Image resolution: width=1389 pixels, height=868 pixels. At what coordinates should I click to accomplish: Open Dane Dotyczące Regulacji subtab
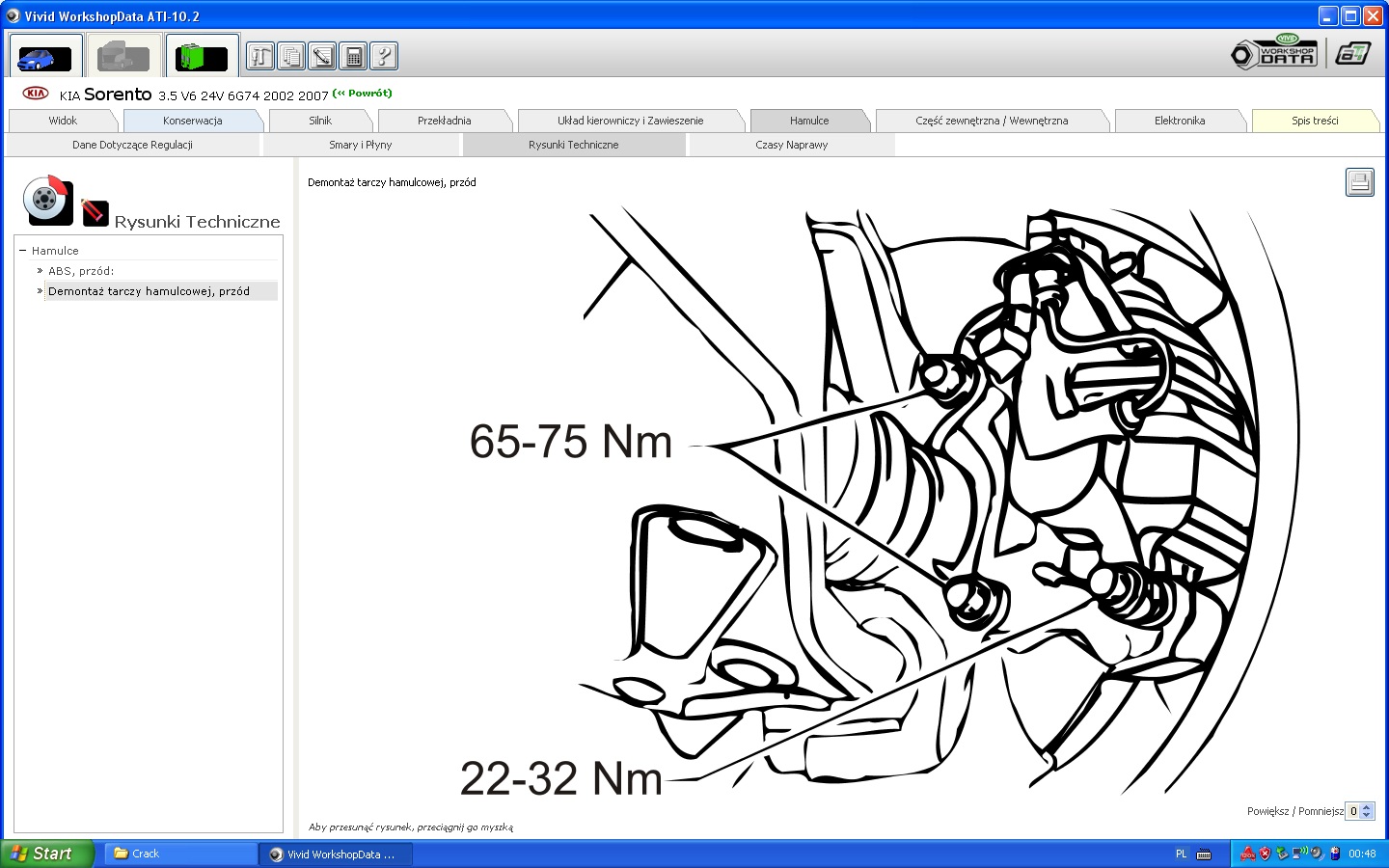tap(132, 145)
